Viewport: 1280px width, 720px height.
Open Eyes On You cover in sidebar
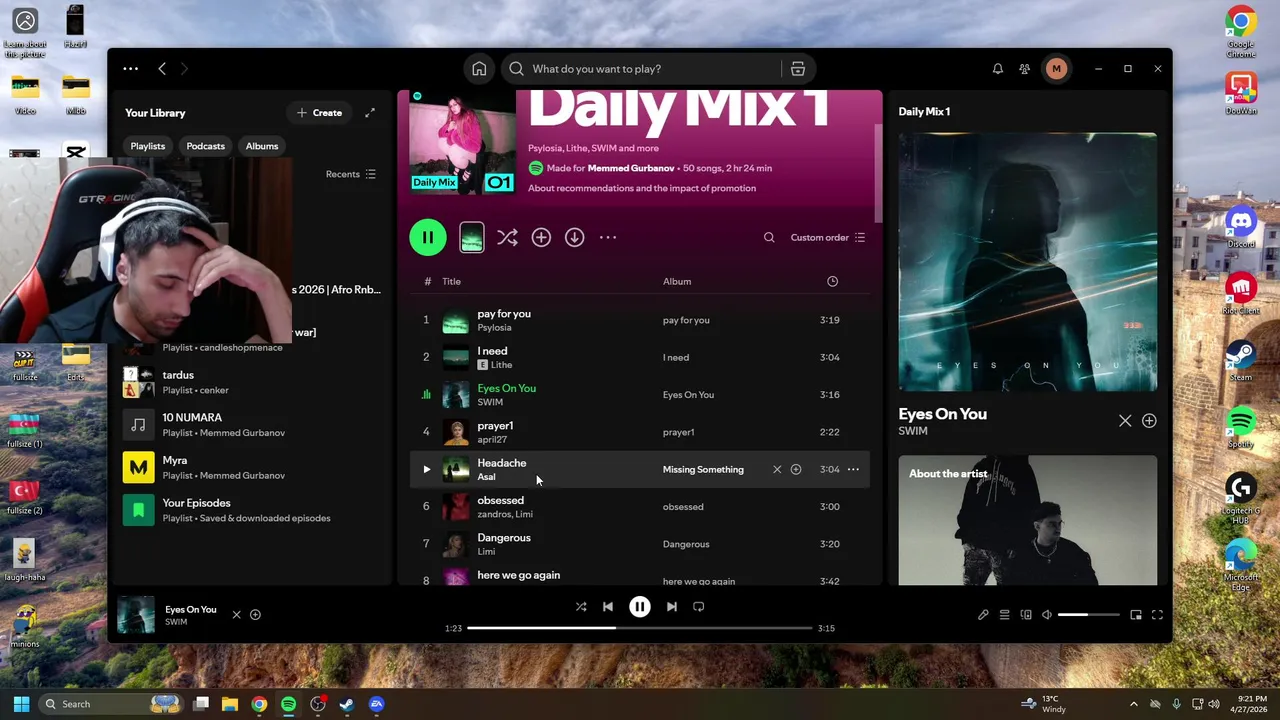coord(1028,262)
